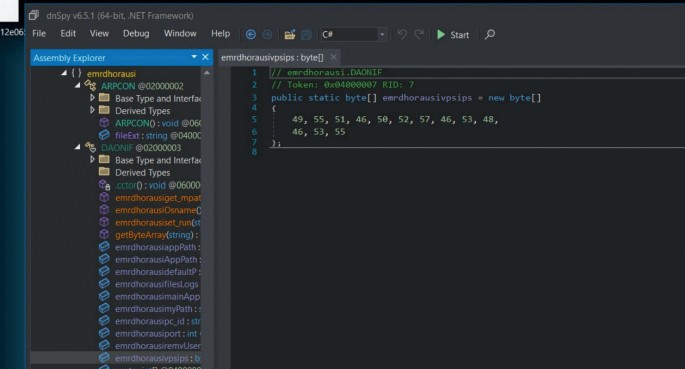Open the C# language dropdown

(382, 34)
